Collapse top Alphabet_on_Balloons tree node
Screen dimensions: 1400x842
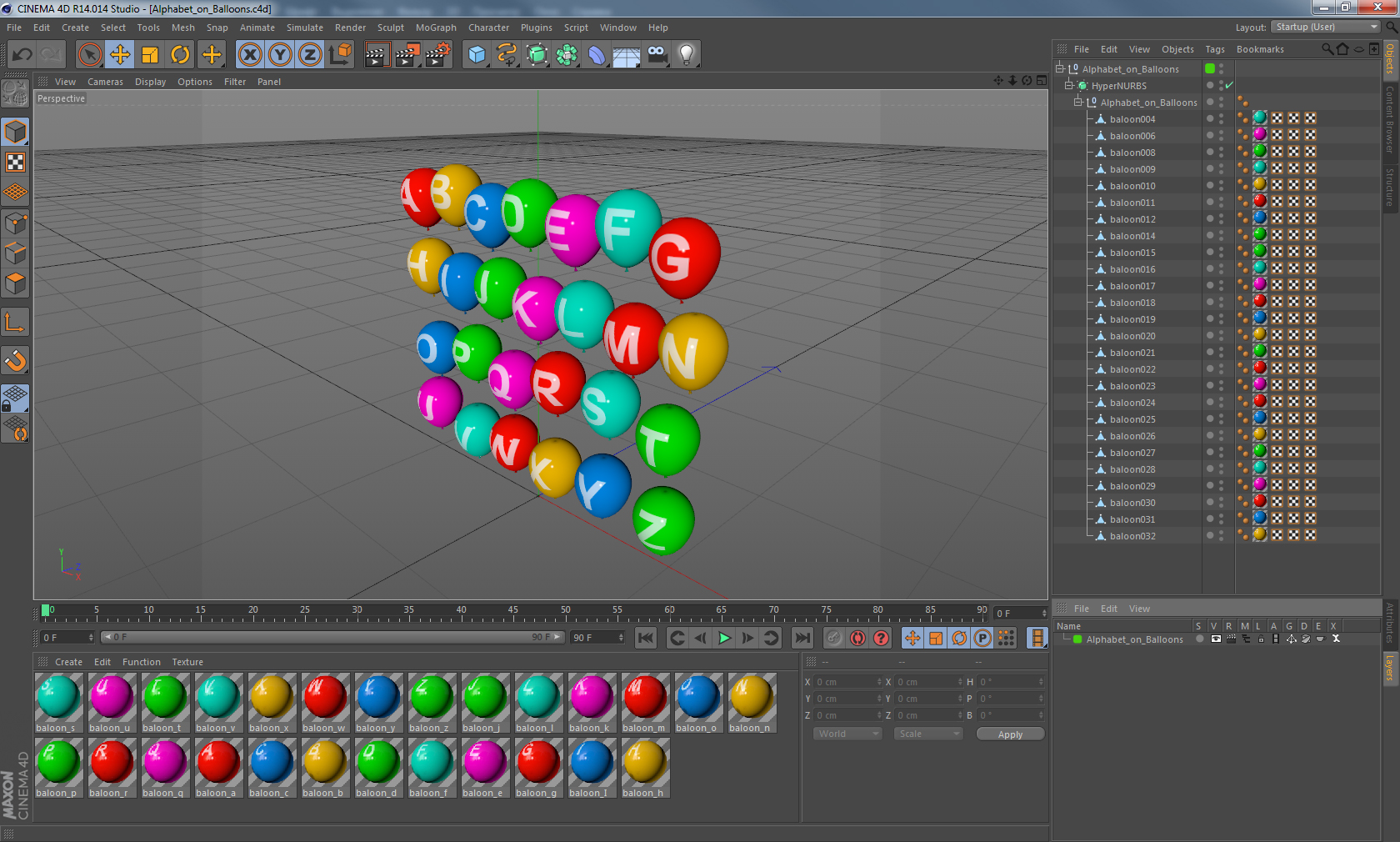click(x=1060, y=68)
